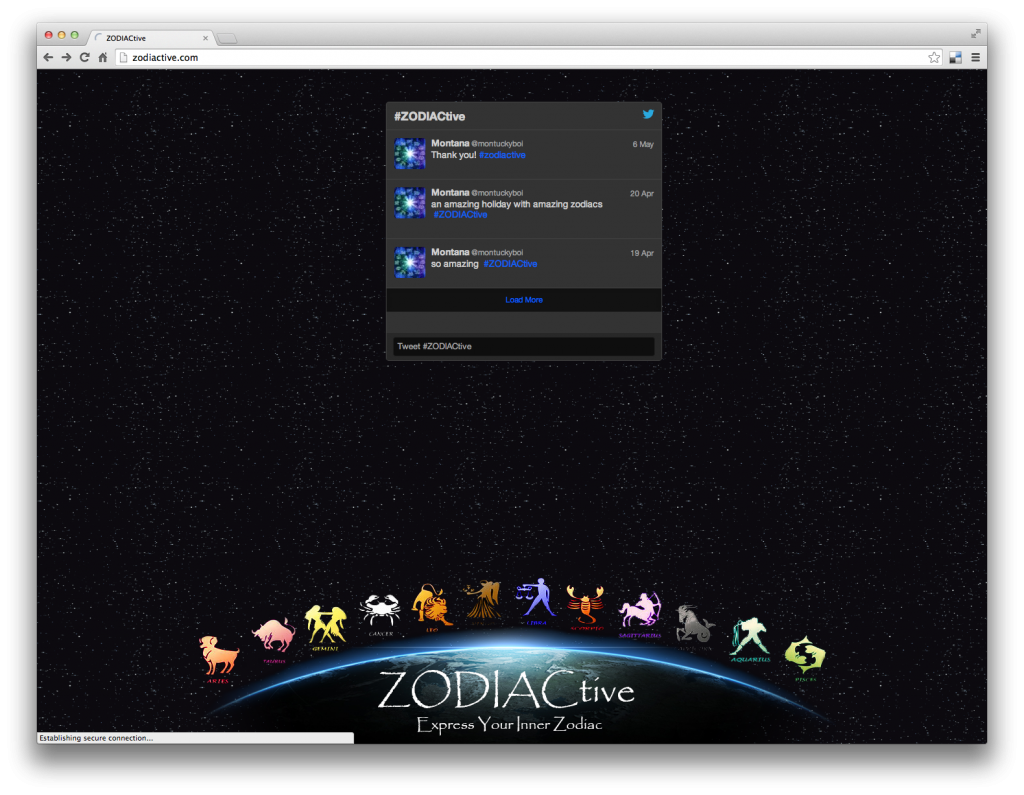Open the #zodiactive hashtag link in Montana's tweet

pos(502,155)
